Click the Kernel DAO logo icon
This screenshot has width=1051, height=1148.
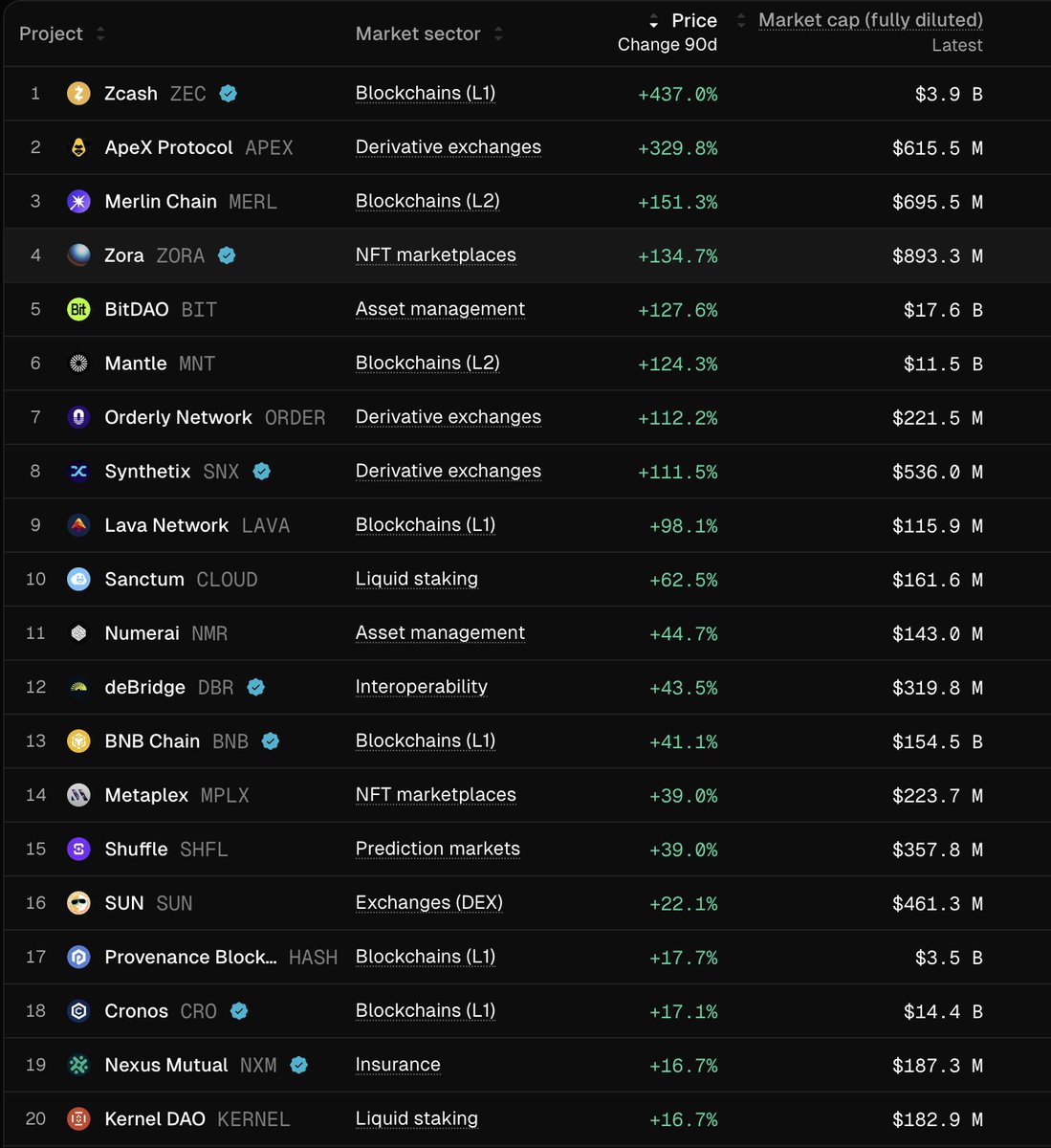coord(78,1119)
